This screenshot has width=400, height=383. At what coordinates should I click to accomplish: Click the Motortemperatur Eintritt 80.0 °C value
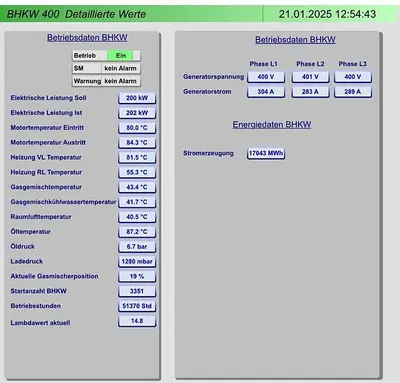[x=137, y=128]
